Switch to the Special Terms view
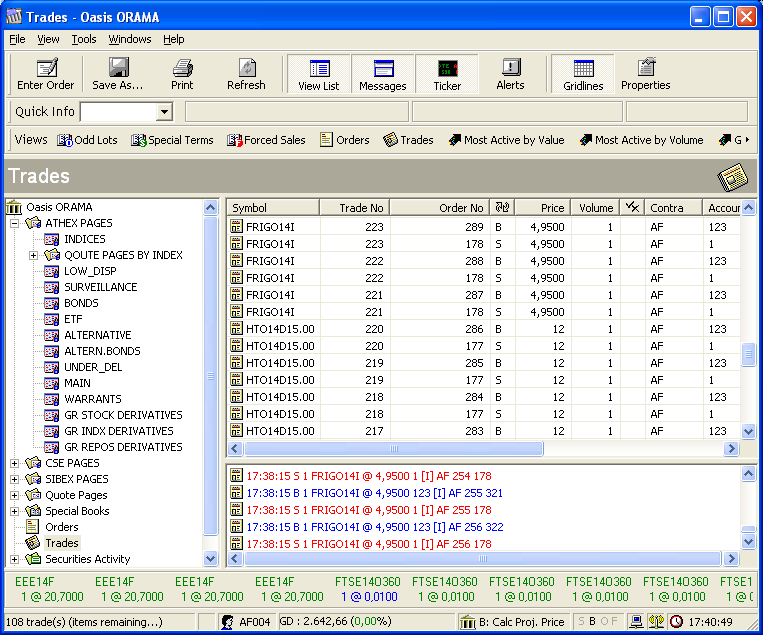The width and height of the screenshot is (763, 635). coord(172,140)
